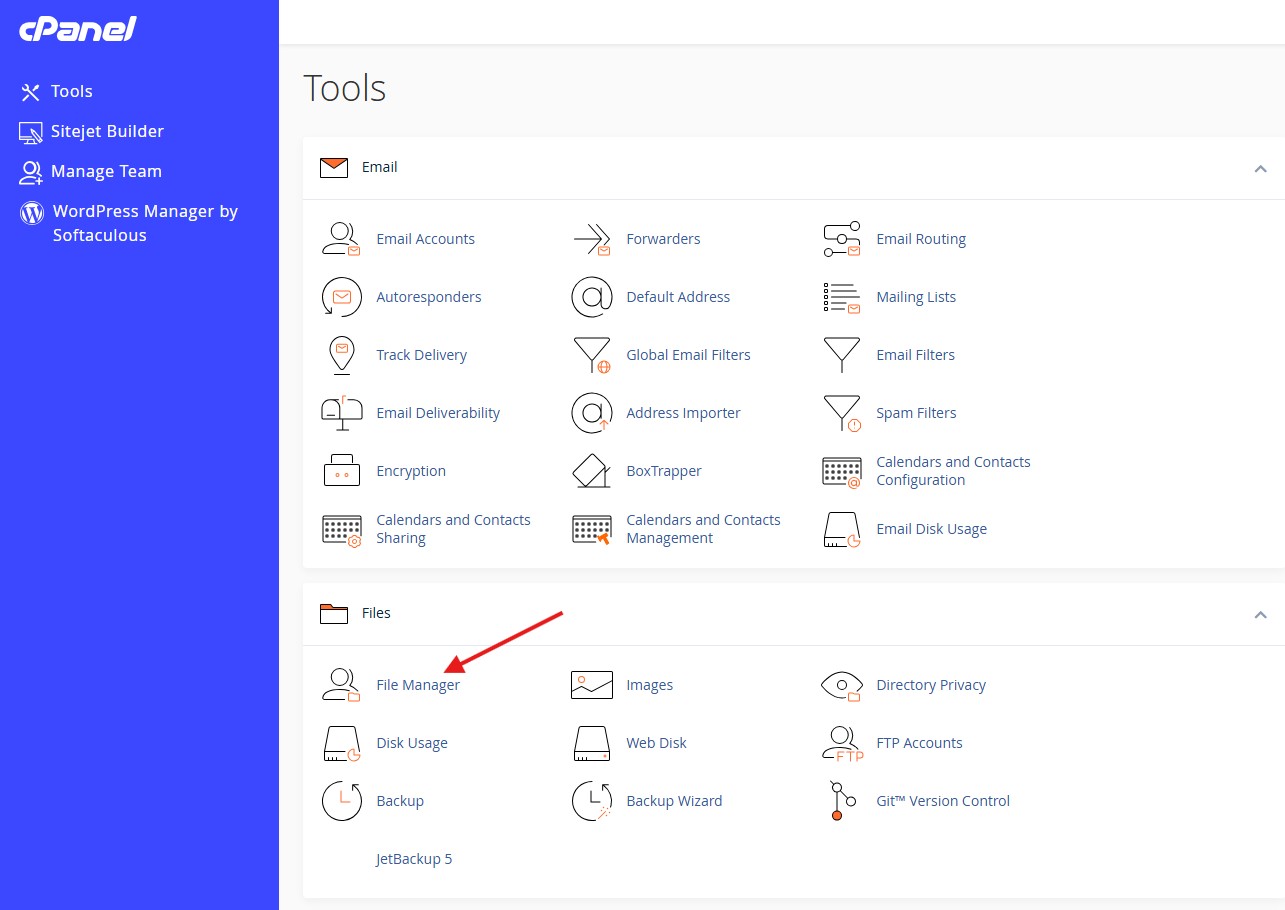Screen dimensions: 1285x910
Task: Click the Encryption icon
Action: pyautogui.click(x=341, y=471)
